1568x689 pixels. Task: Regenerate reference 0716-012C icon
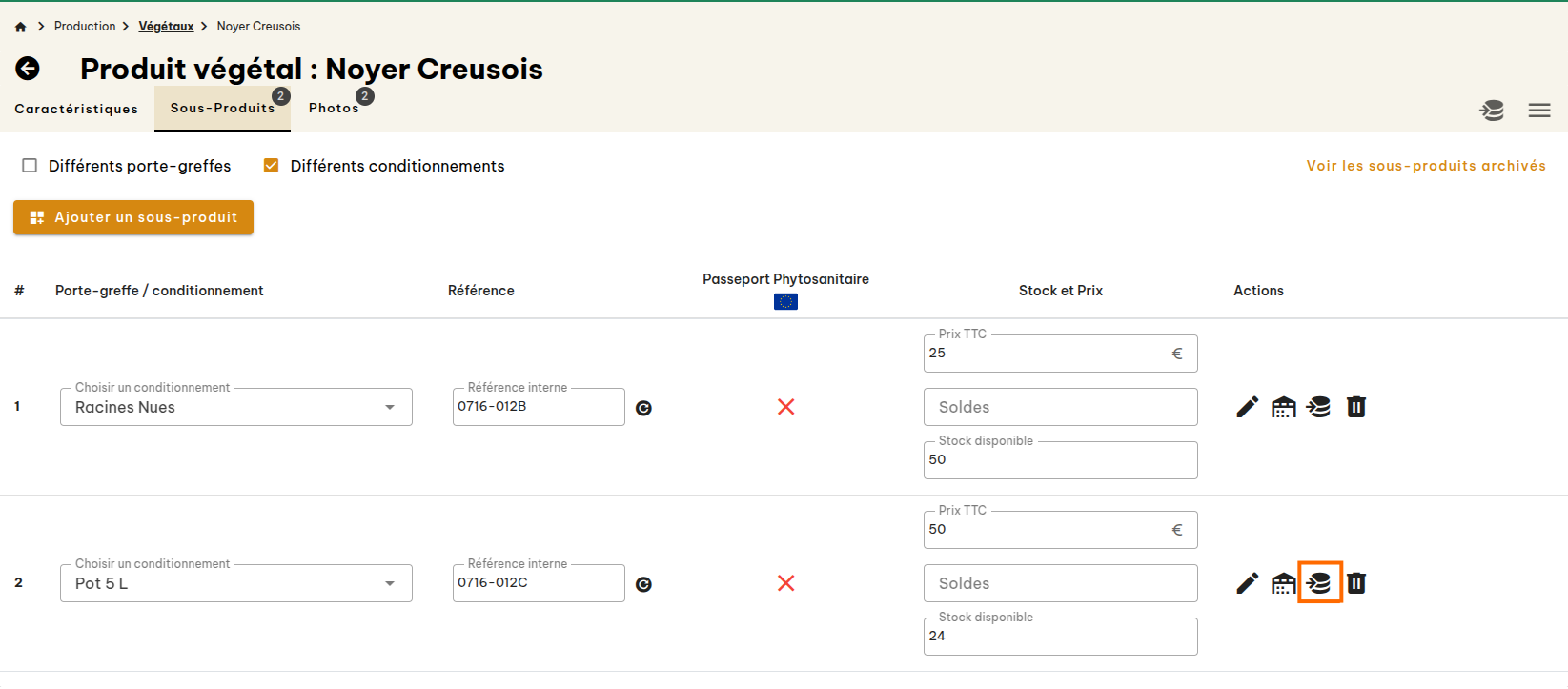point(644,584)
